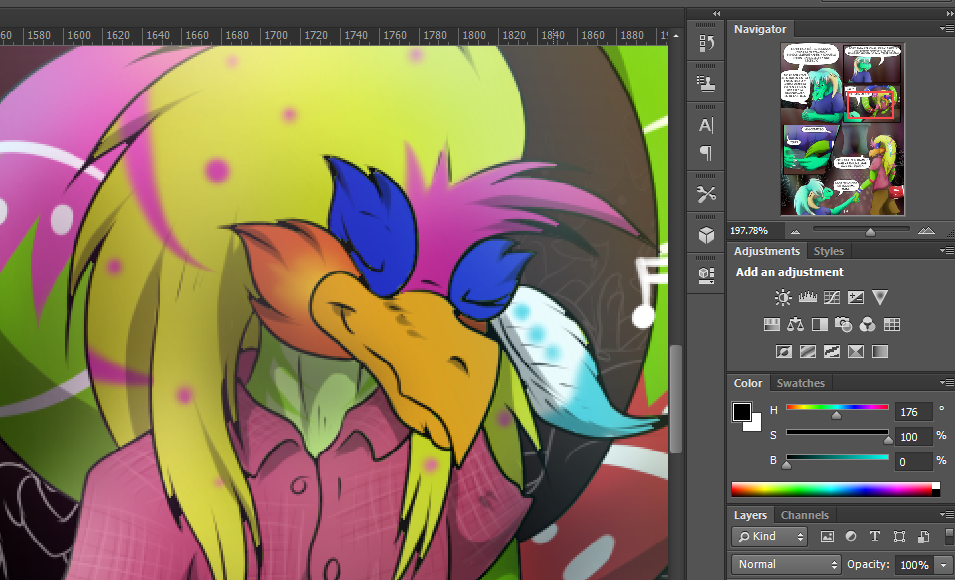Switch to the Channels tab

[x=804, y=515]
